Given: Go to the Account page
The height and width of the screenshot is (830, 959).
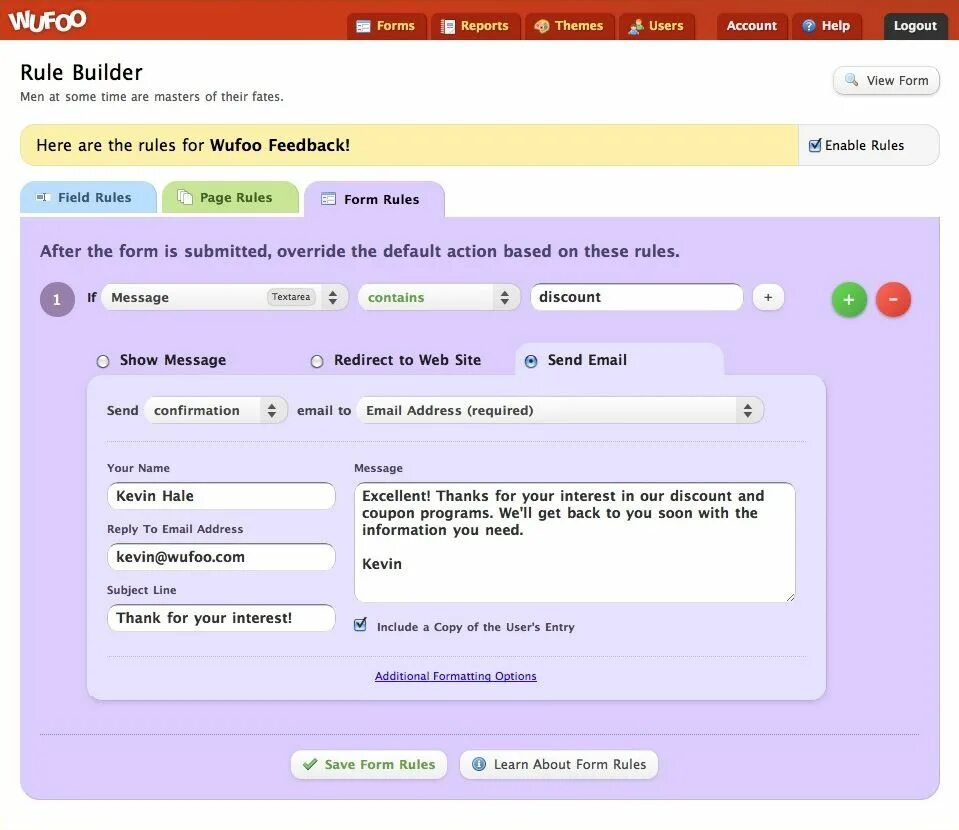Looking at the screenshot, I should (752, 26).
